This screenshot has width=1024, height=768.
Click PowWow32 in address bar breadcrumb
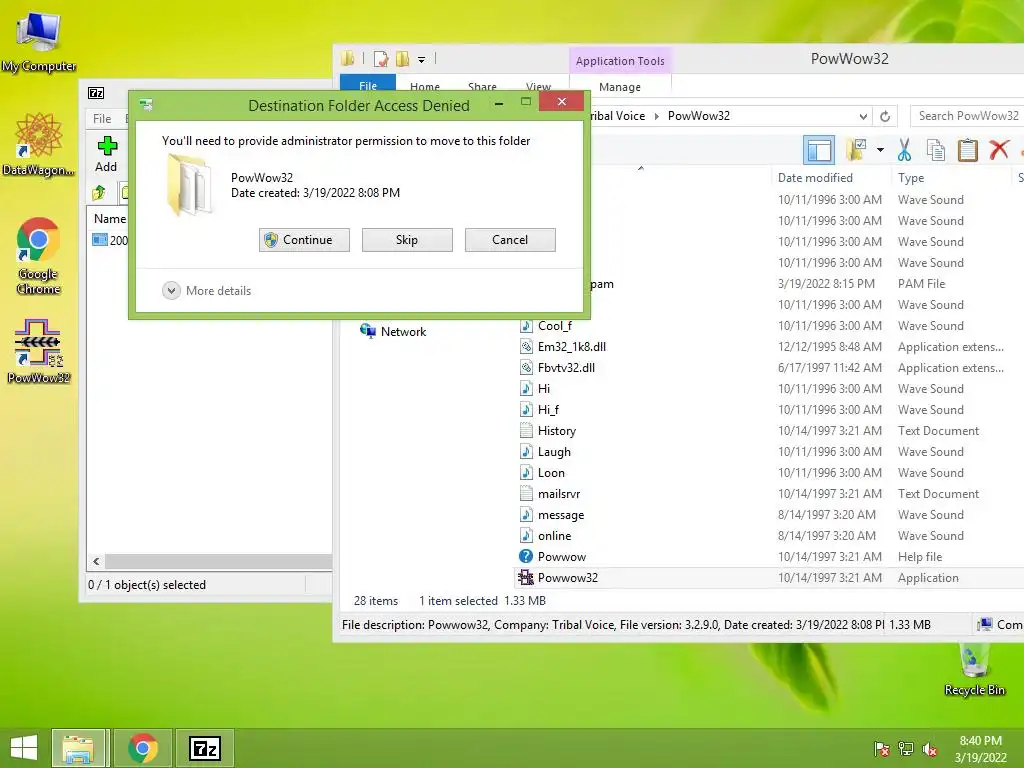(x=698, y=116)
